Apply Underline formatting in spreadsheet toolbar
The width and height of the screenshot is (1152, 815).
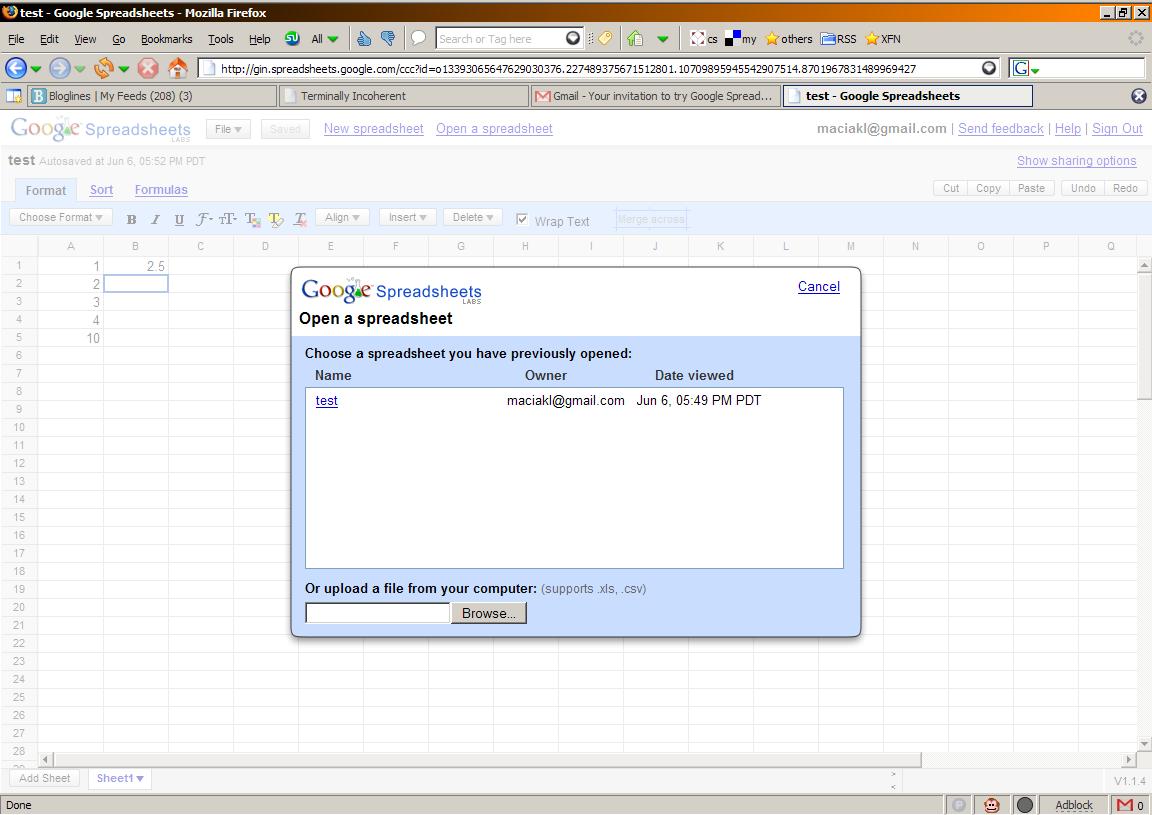179,219
